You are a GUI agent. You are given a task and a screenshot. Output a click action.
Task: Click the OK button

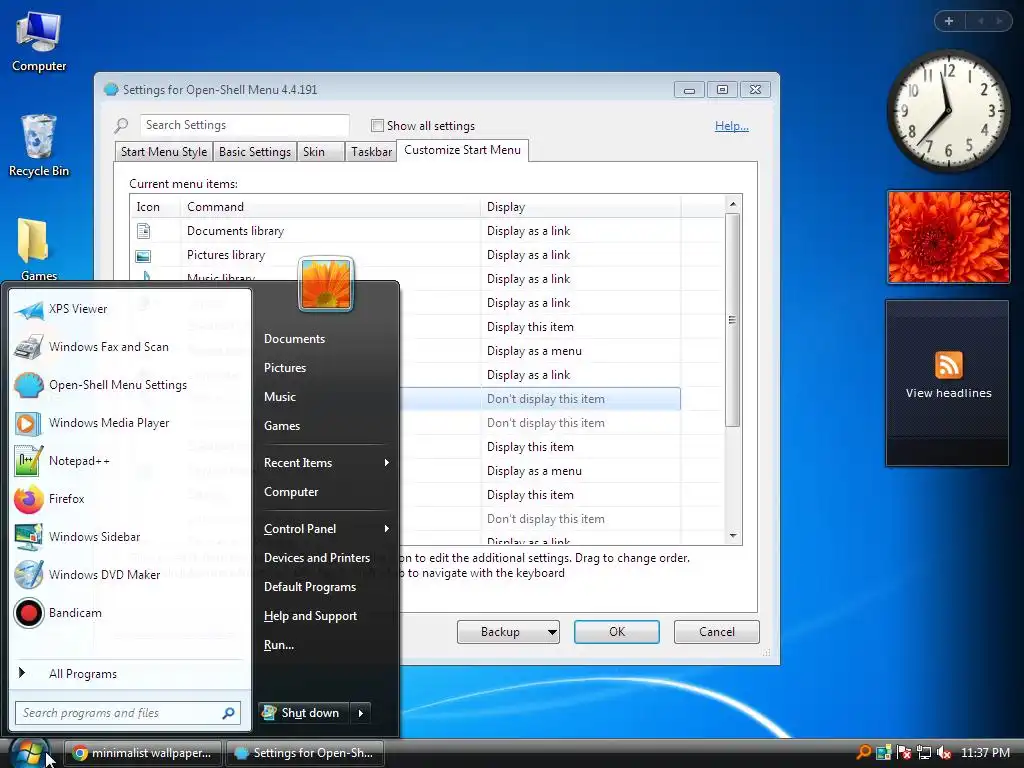(x=616, y=632)
